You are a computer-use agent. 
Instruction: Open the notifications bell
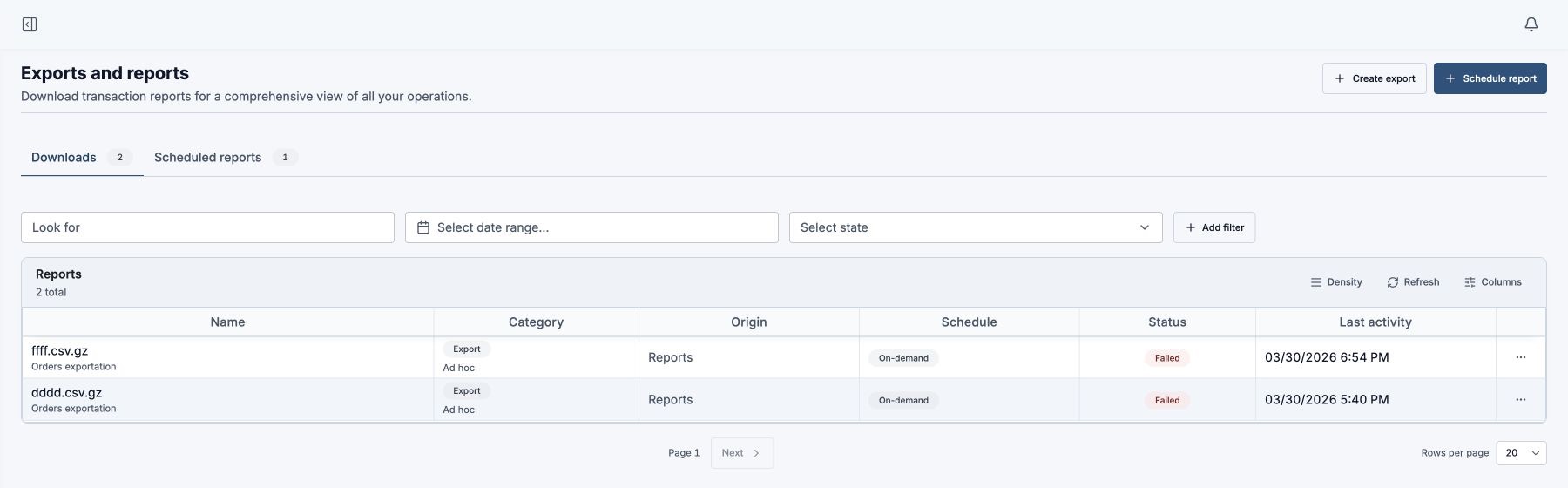tap(1531, 24)
